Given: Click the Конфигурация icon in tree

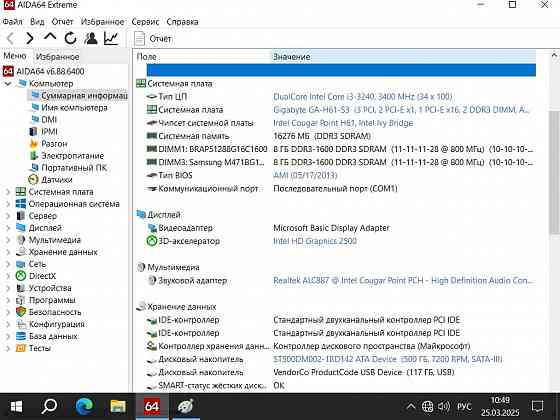Looking at the screenshot, I should pos(21,324).
